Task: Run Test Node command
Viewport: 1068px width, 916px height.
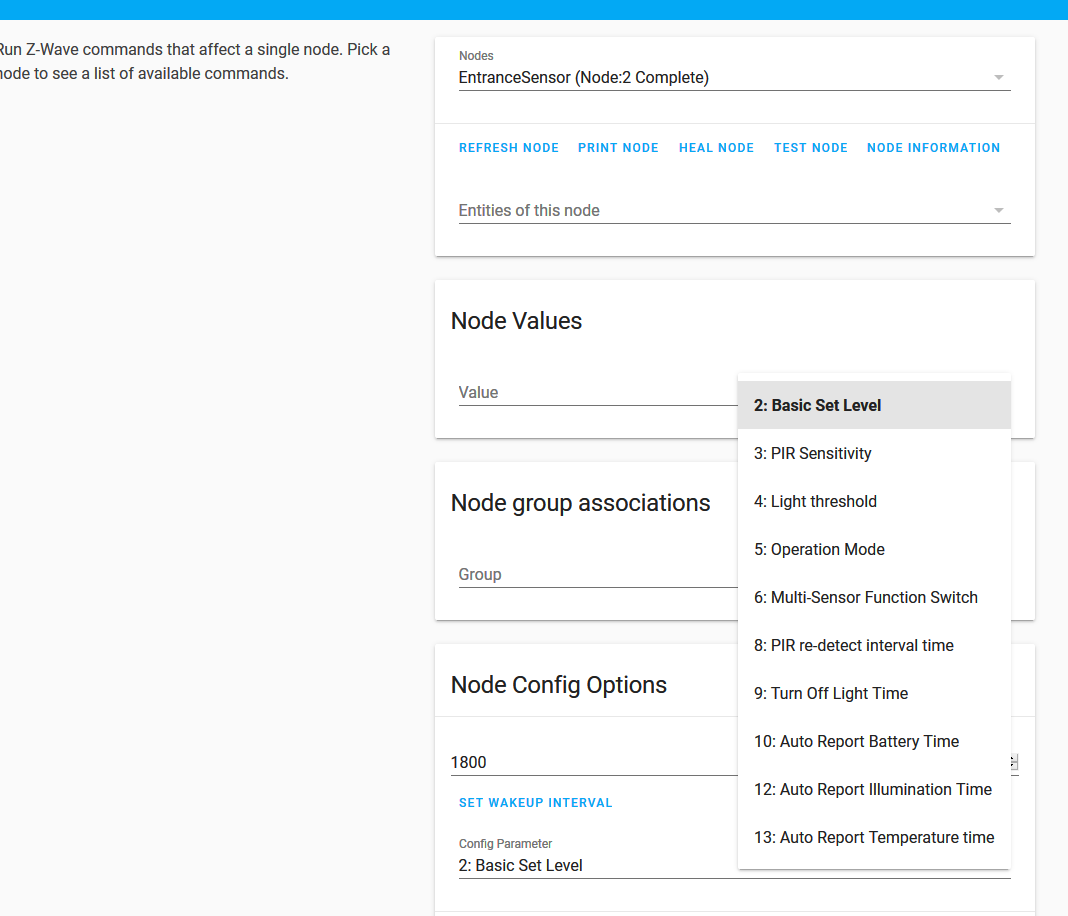Action: (810, 148)
